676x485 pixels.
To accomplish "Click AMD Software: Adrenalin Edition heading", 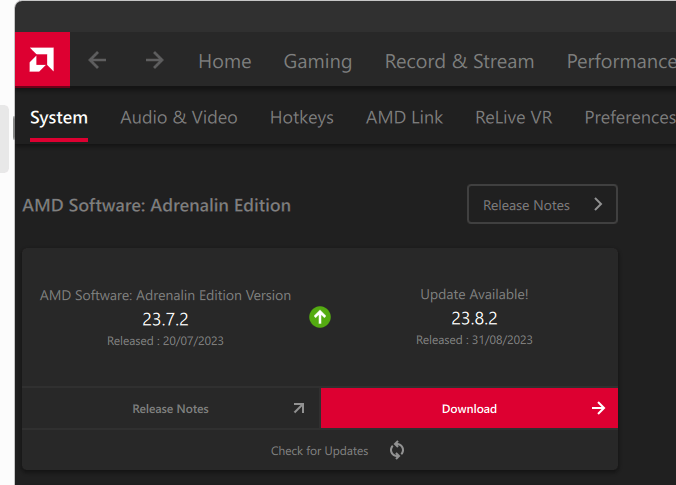I will (157, 206).
